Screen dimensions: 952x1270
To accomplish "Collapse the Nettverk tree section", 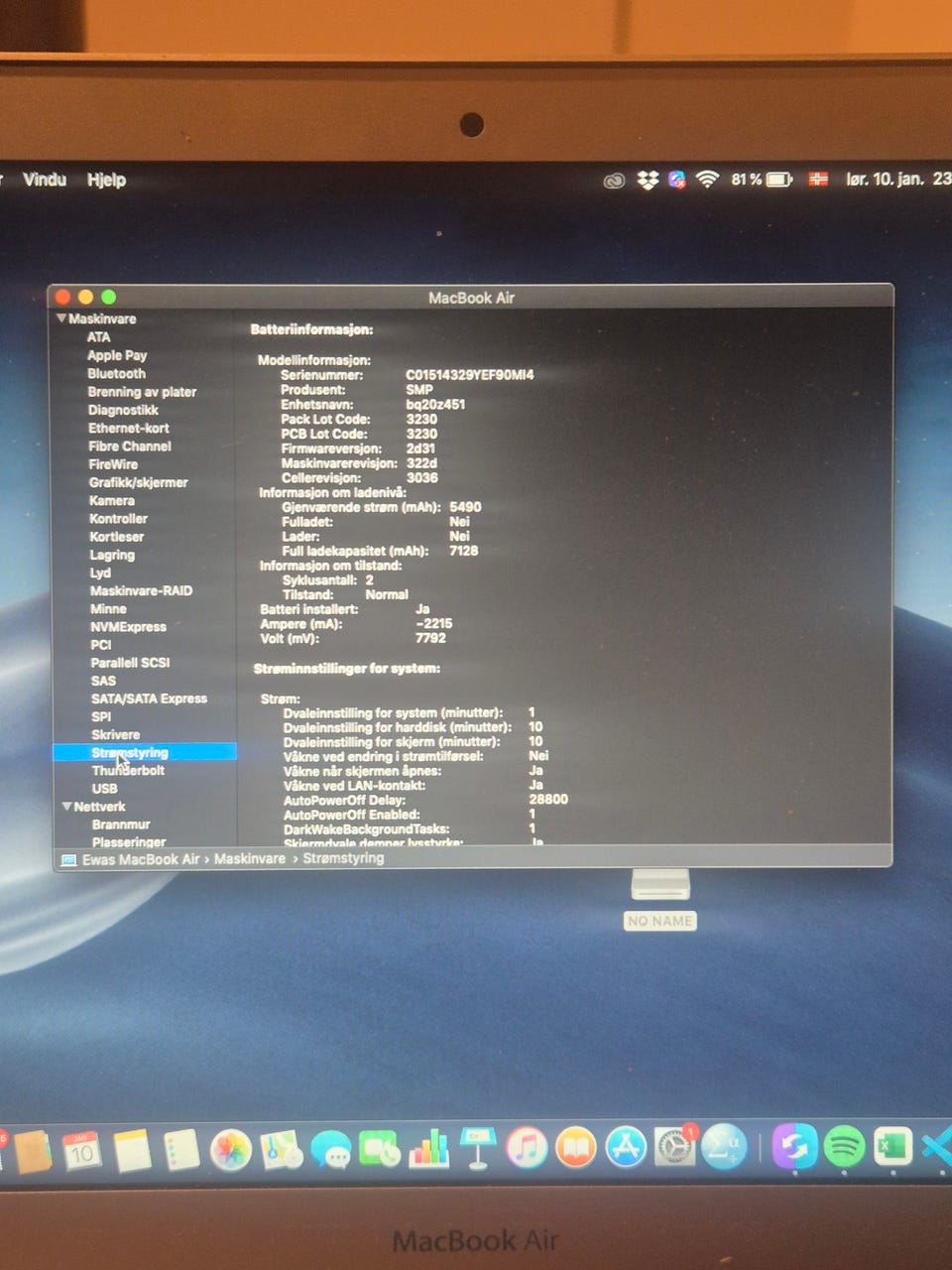I will pyautogui.click(x=67, y=807).
